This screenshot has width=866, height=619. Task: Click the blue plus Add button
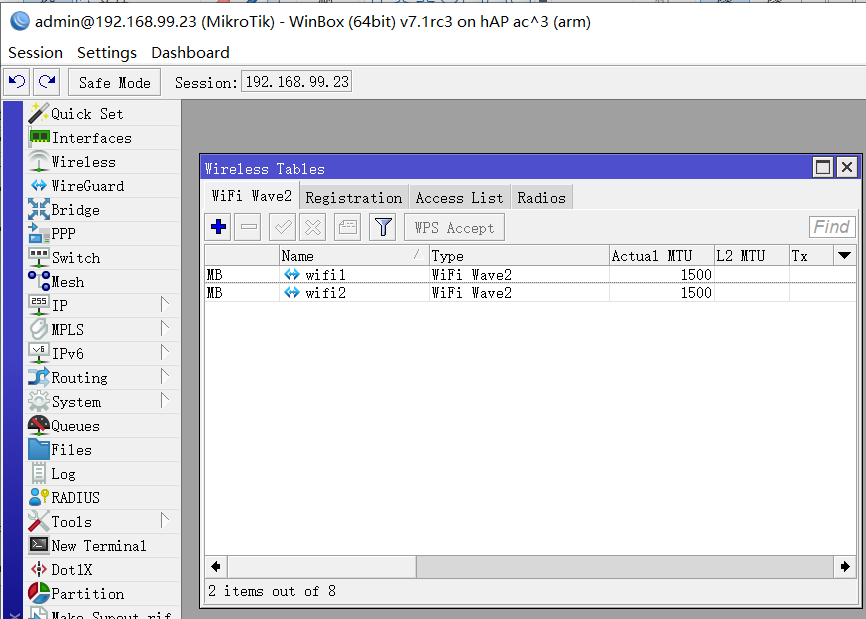tap(219, 228)
